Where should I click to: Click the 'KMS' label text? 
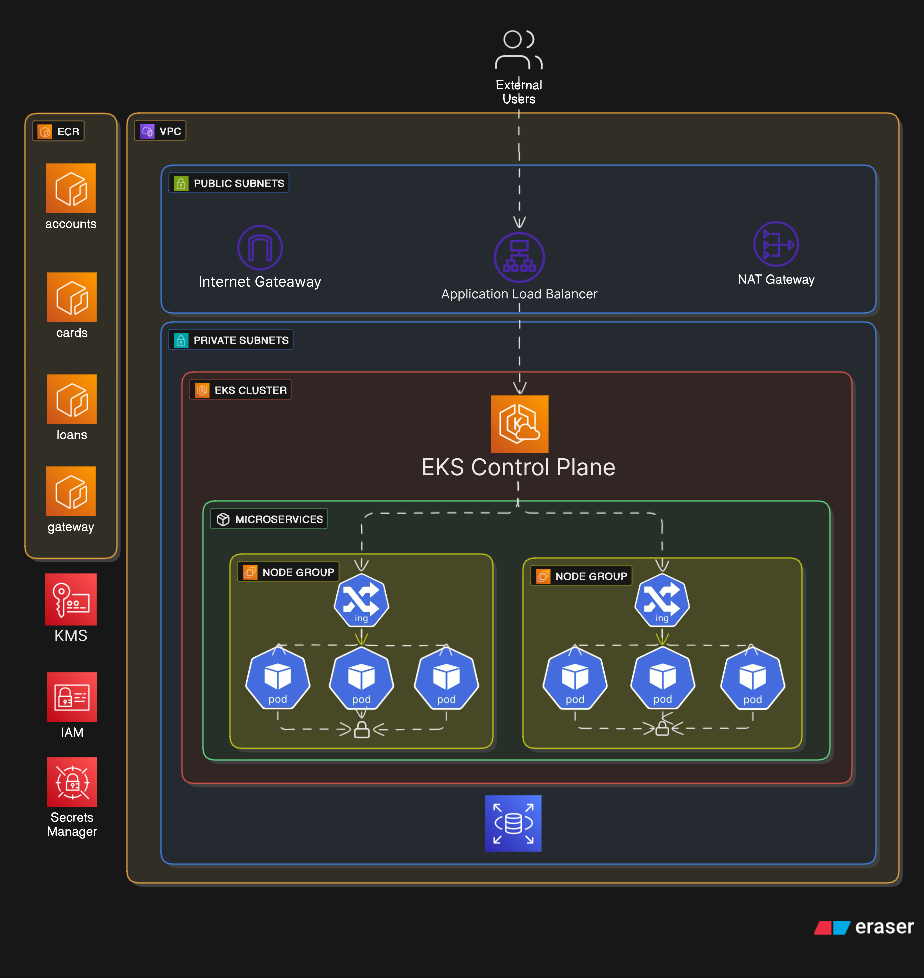click(71, 636)
